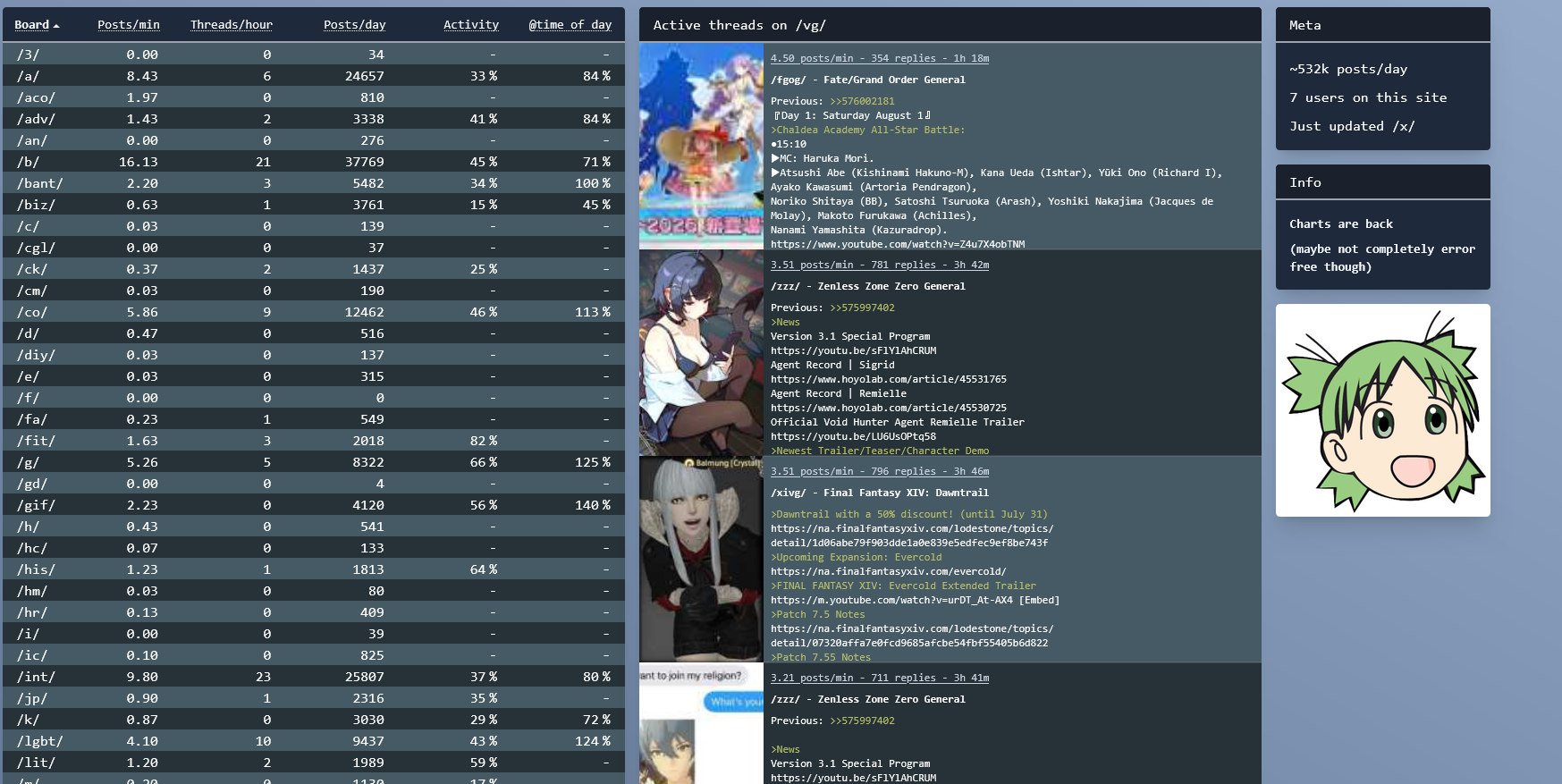The image size is (1562, 784).
Task: Open the /xivg/ Final Fantasy XIV thumbnail
Action: [x=701, y=559]
